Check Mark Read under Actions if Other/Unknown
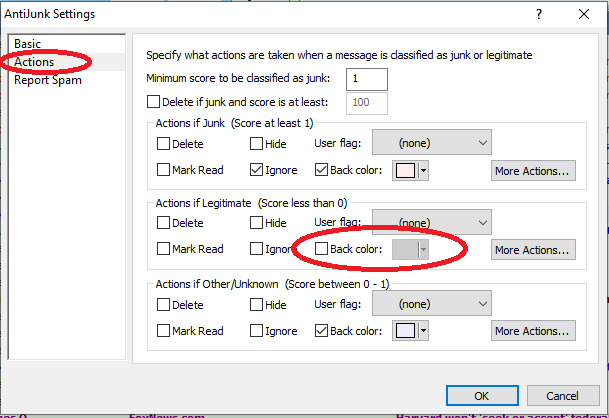The height and width of the screenshot is (418, 609). pos(163,331)
